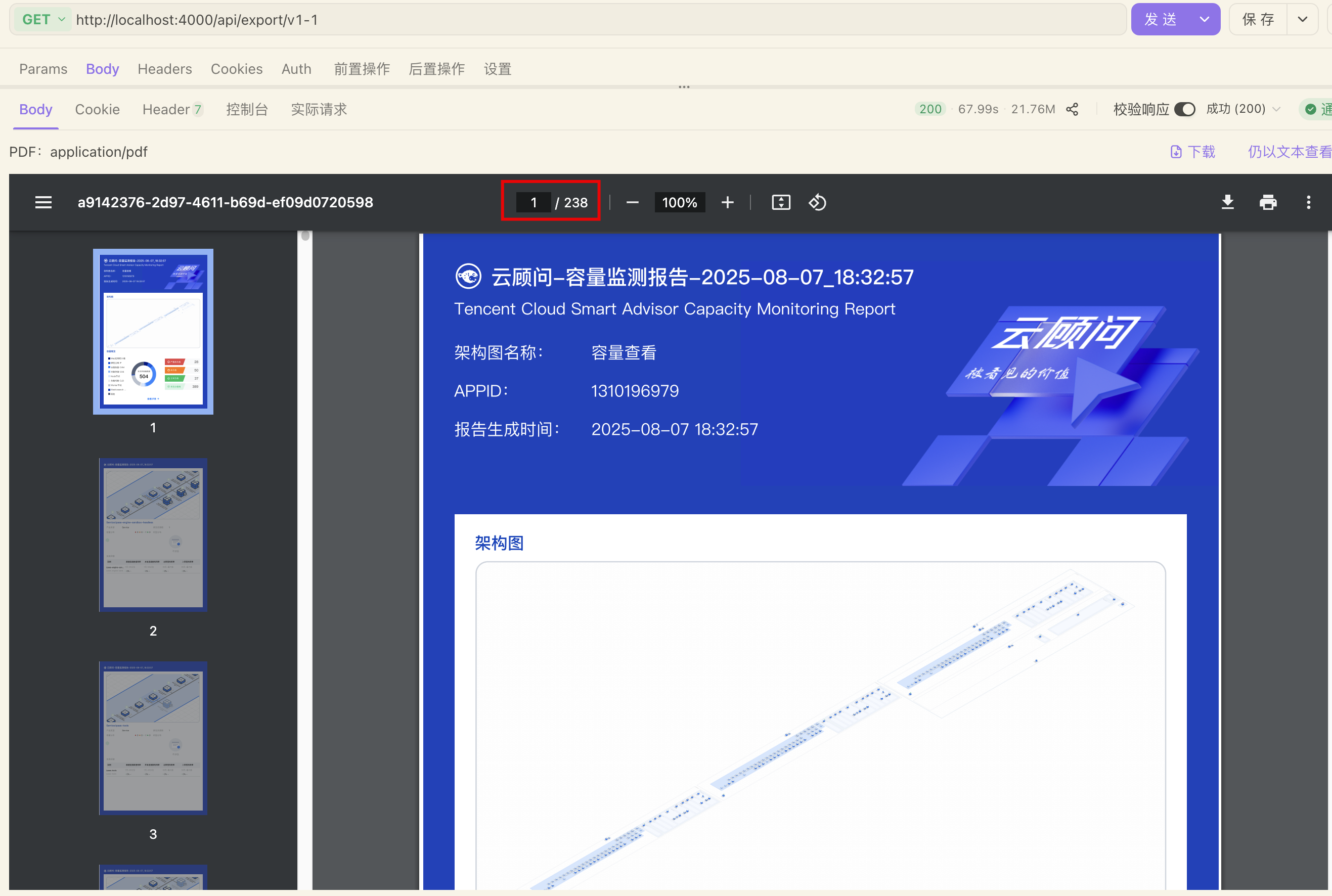Click the 保存 save button

click(x=1258, y=19)
